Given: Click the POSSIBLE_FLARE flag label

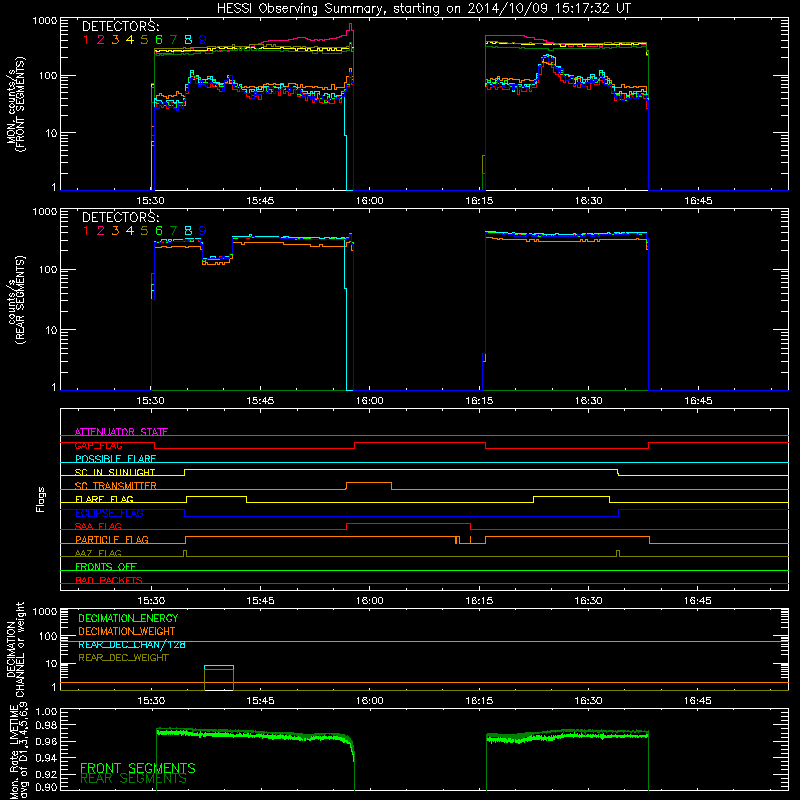Looking at the screenshot, I should 115,459.
